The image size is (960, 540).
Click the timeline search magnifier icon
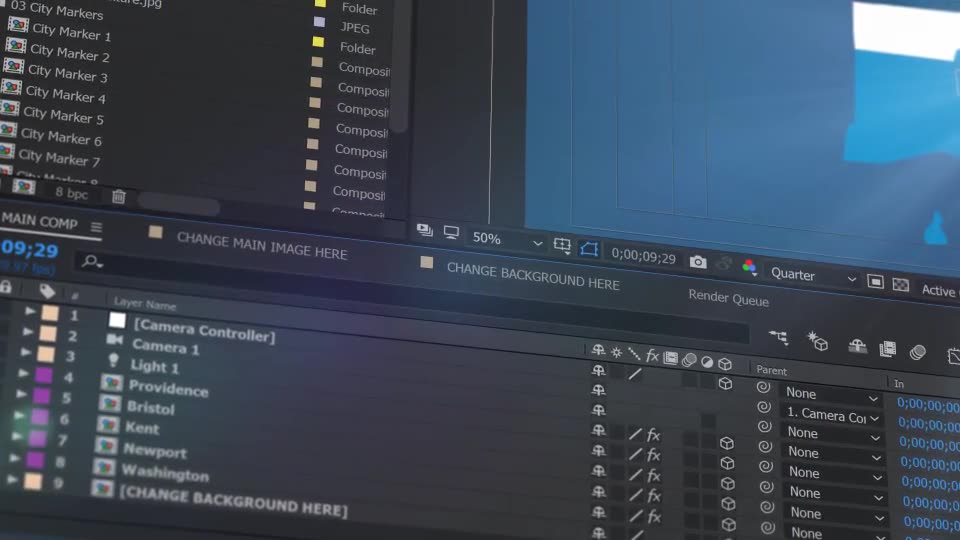92,261
